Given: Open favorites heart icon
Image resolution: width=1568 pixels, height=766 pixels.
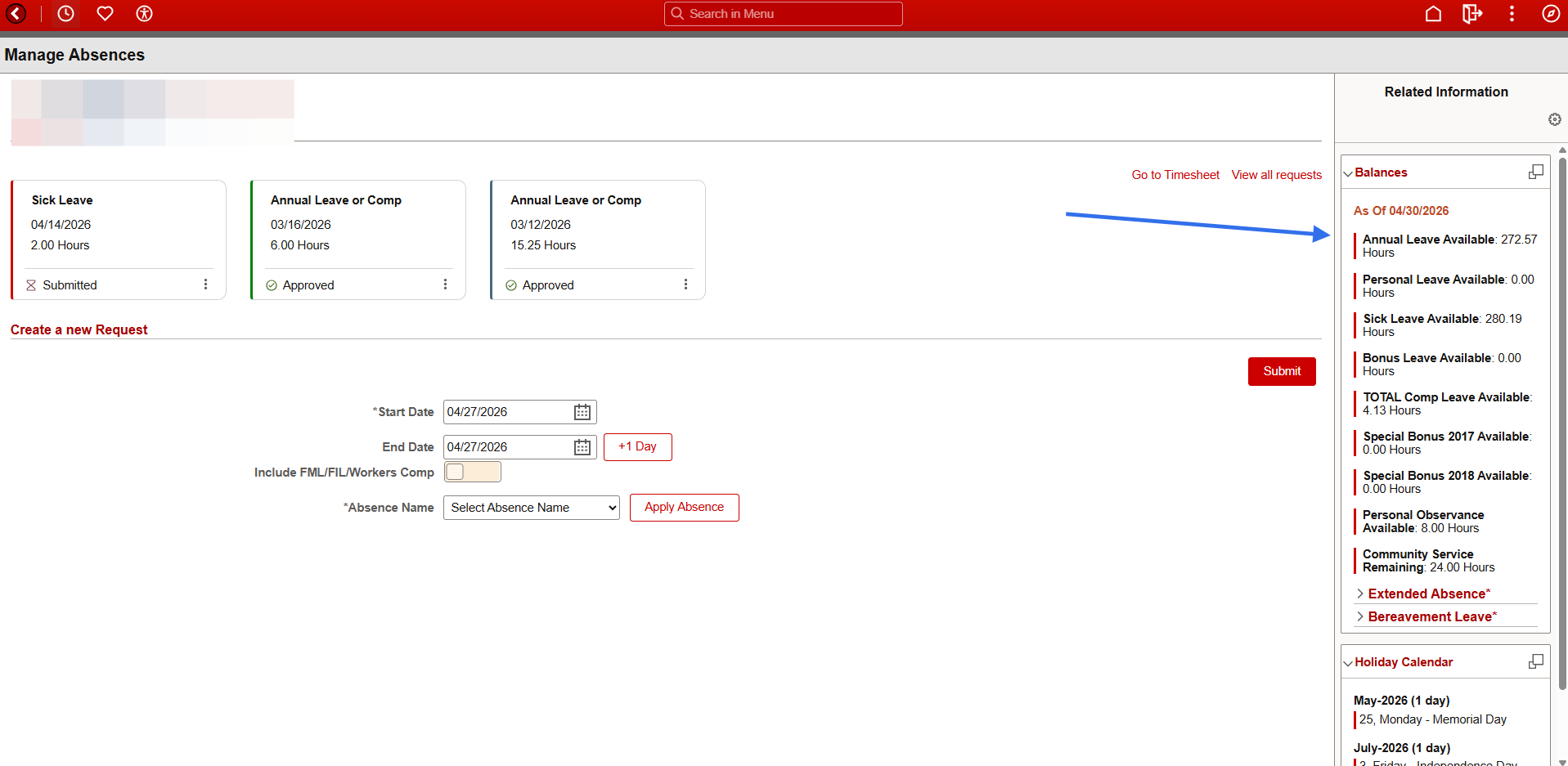Looking at the screenshot, I should coord(105,14).
